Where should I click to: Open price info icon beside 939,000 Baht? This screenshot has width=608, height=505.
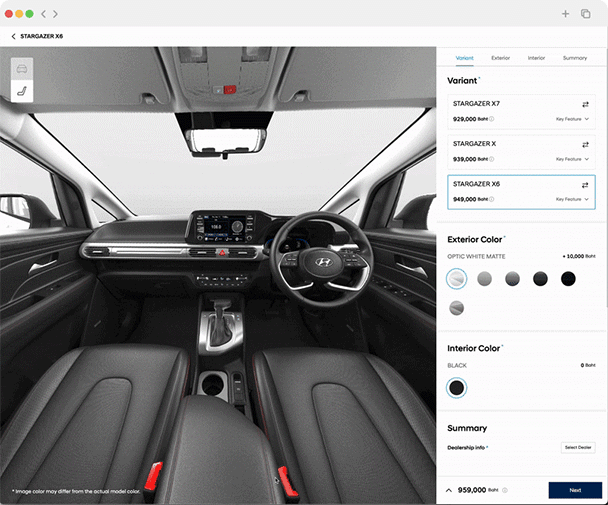point(492,159)
